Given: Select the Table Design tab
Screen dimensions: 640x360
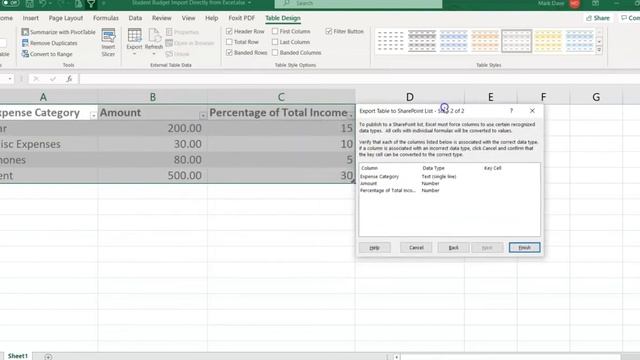Looking at the screenshot, I should pos(283,18).
